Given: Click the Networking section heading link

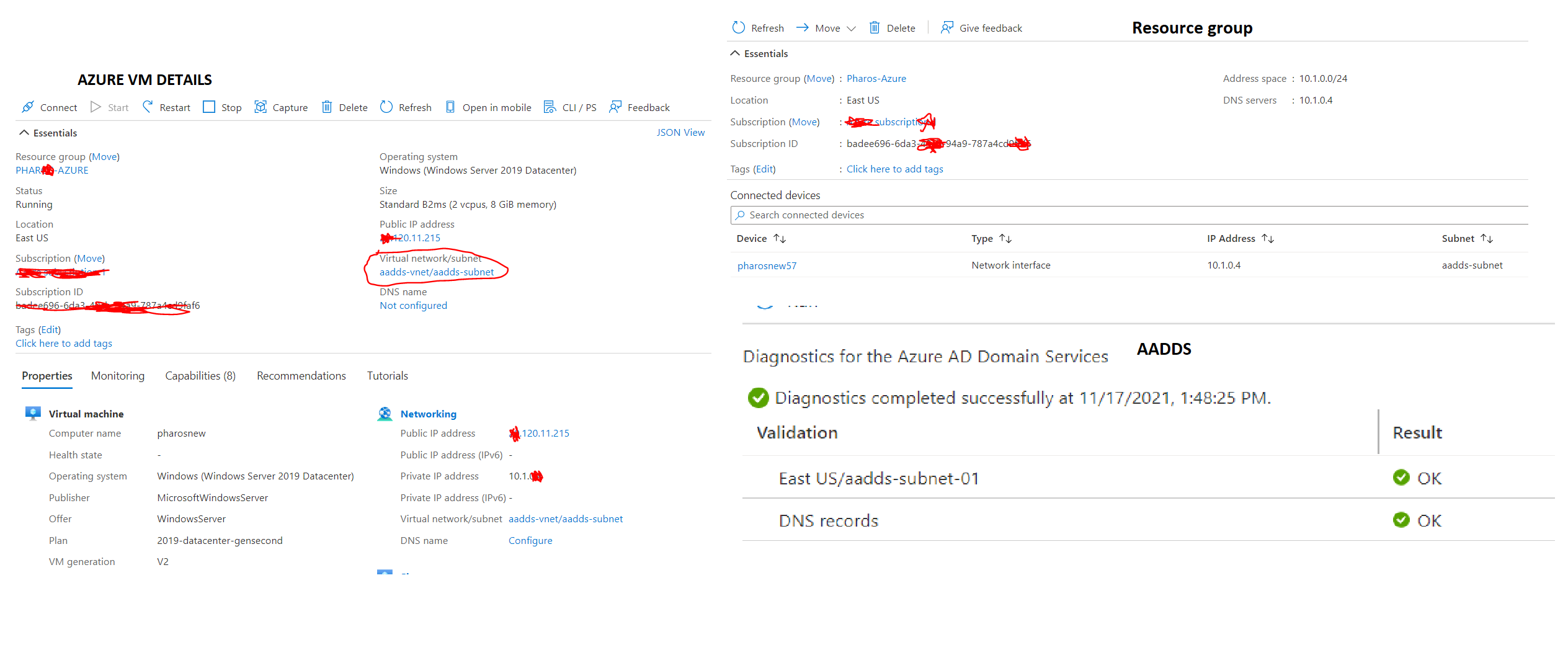Looking at the screenshot, I should 429,414.
